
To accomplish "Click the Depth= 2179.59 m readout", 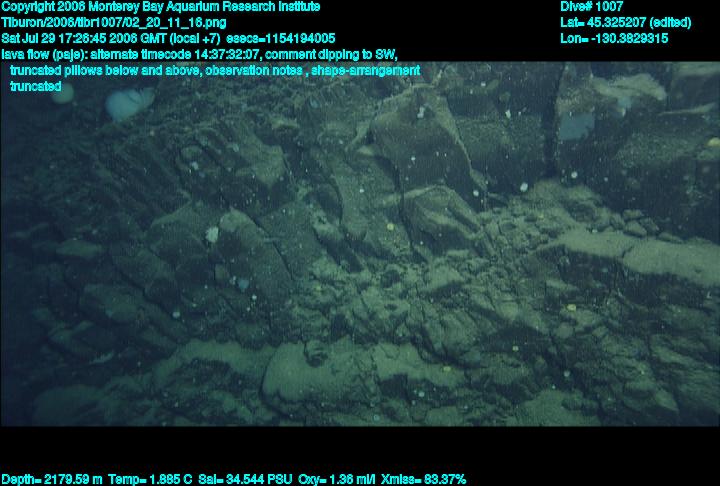I will pyautogui.click(x=52, y=480).
